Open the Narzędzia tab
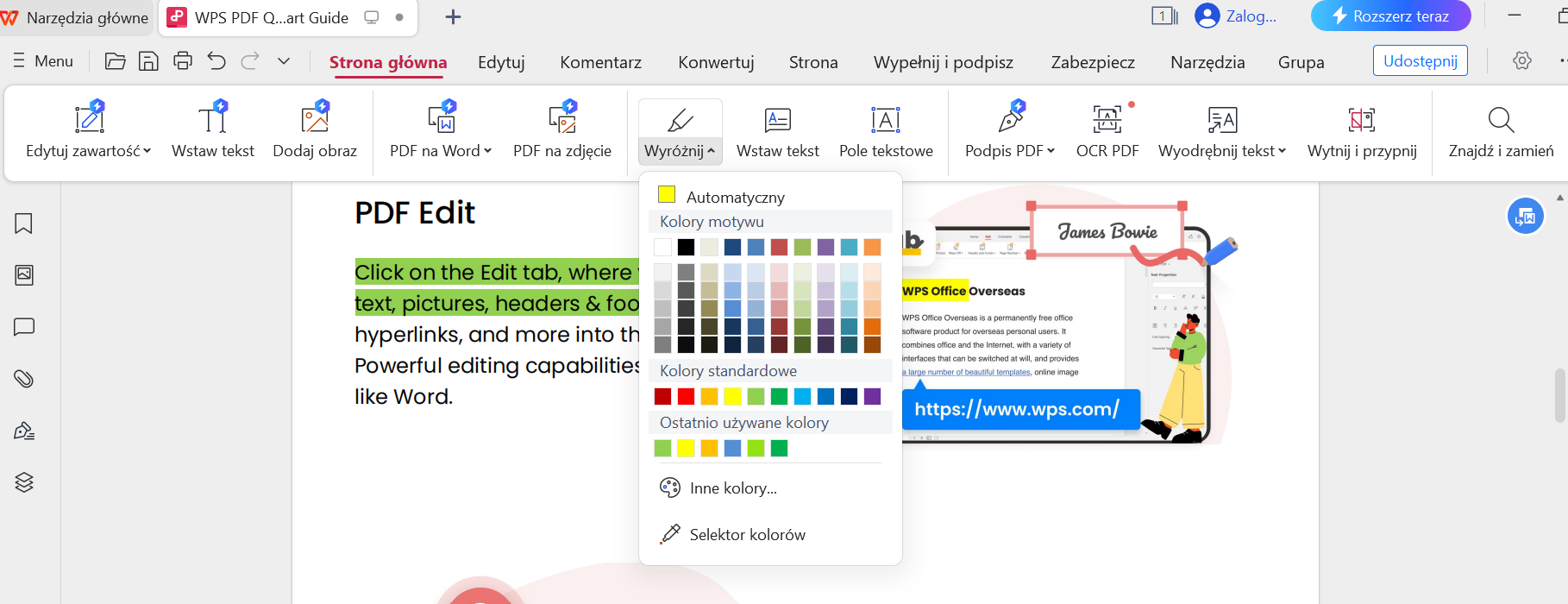Screen dimensions: 1568x604 pyautogui.click(x=1207, y=62)
